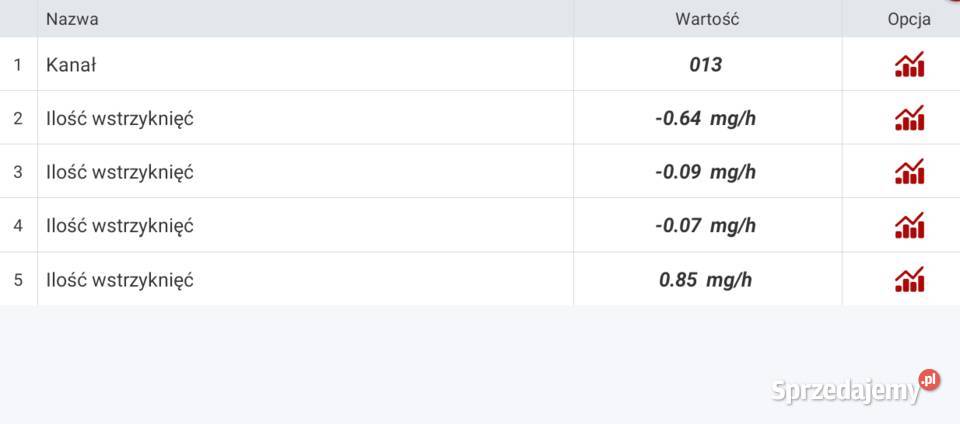Click Ilość wstrzyknięć label in row 5
The image size is (960, 424).
coord(119,280)
